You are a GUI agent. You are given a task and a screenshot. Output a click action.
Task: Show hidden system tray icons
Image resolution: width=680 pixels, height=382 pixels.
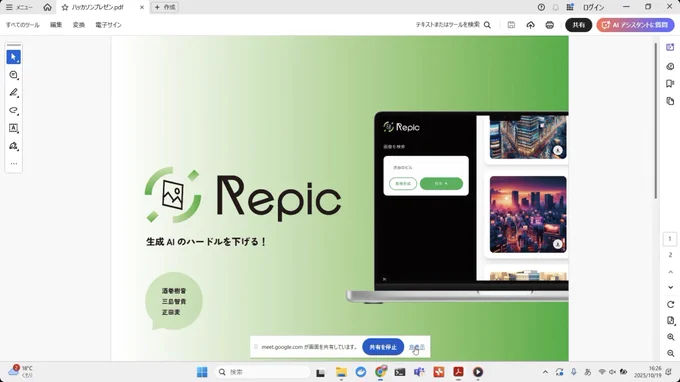tap(545, 372)
